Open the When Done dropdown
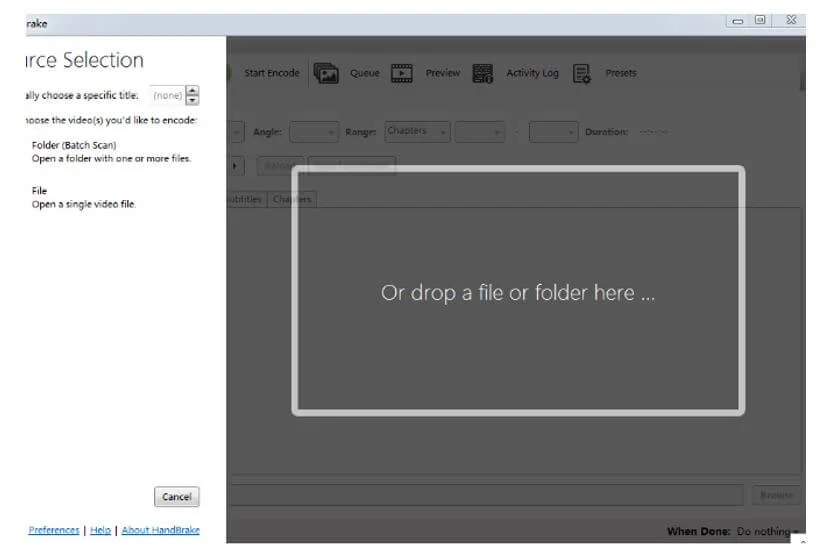 coord(767,531)
